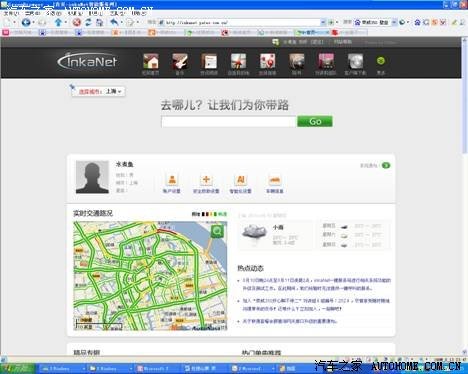This screenshot has height=374, width=468.
Task: Open the orange AI settings icon
Action: click(x=240, y=180)
